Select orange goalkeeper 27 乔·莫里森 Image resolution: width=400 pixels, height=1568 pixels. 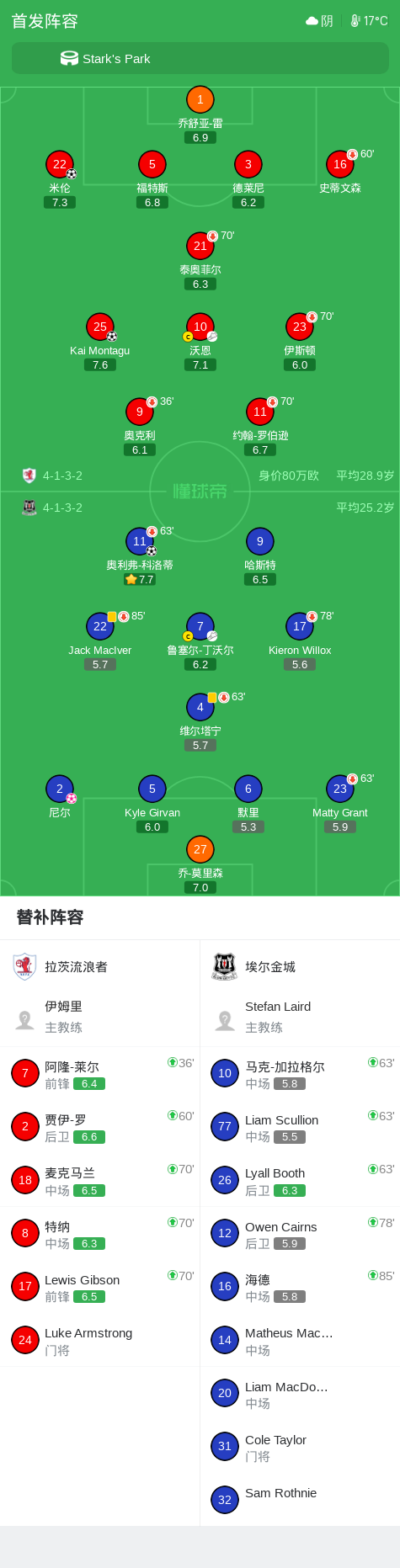pos(200,849)
